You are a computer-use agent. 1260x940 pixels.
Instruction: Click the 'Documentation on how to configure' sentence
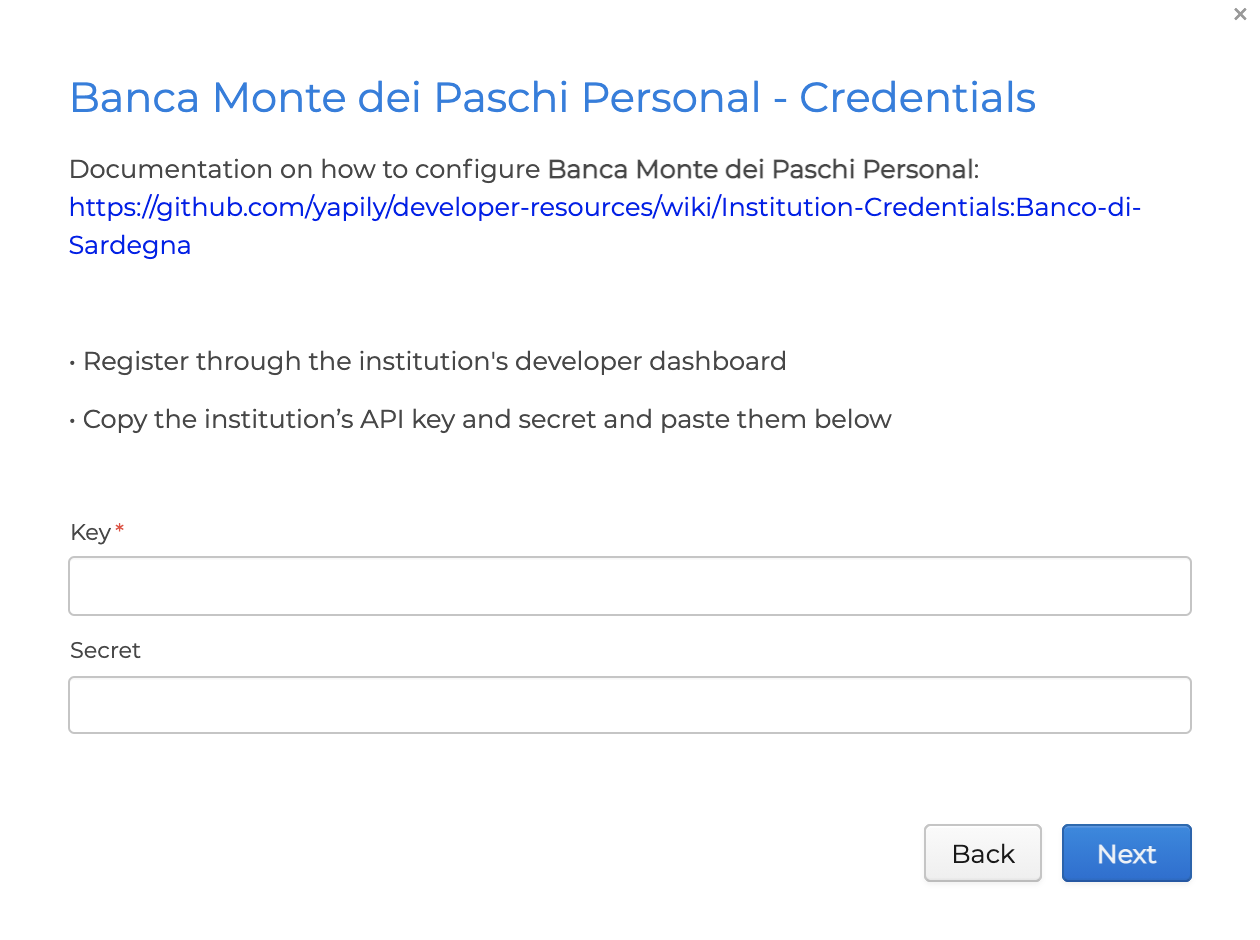point(524,169)
